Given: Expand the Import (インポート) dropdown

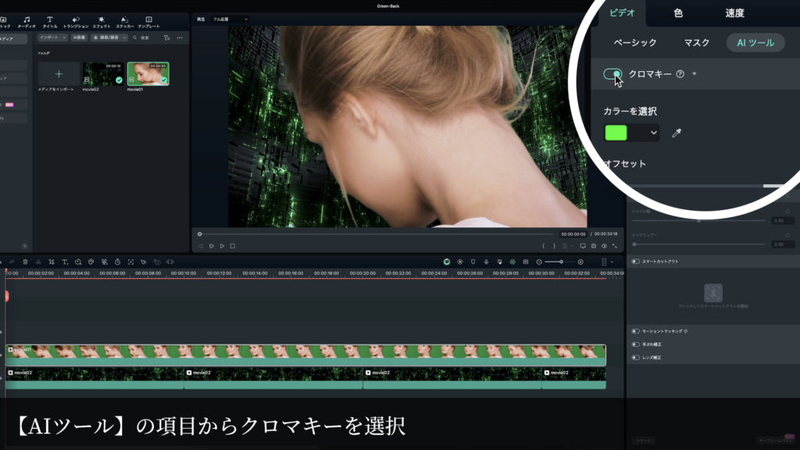Looking at the screenshot, I should (53, 38).
